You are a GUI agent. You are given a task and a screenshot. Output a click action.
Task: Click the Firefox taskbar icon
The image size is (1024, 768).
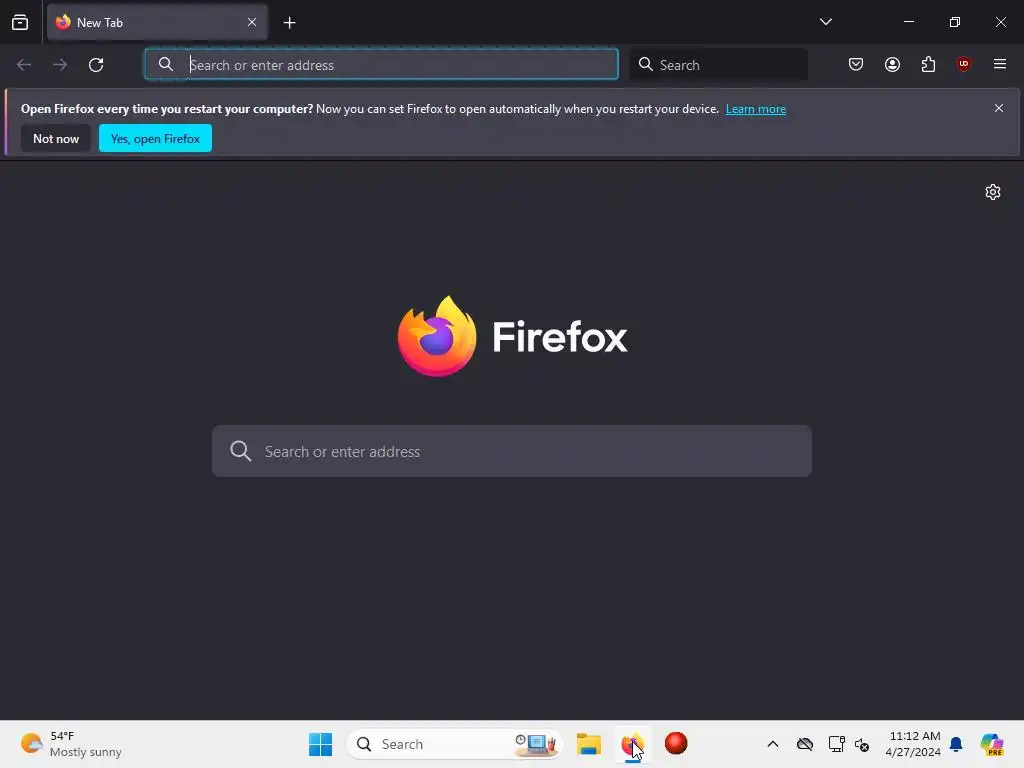(632, 744)
